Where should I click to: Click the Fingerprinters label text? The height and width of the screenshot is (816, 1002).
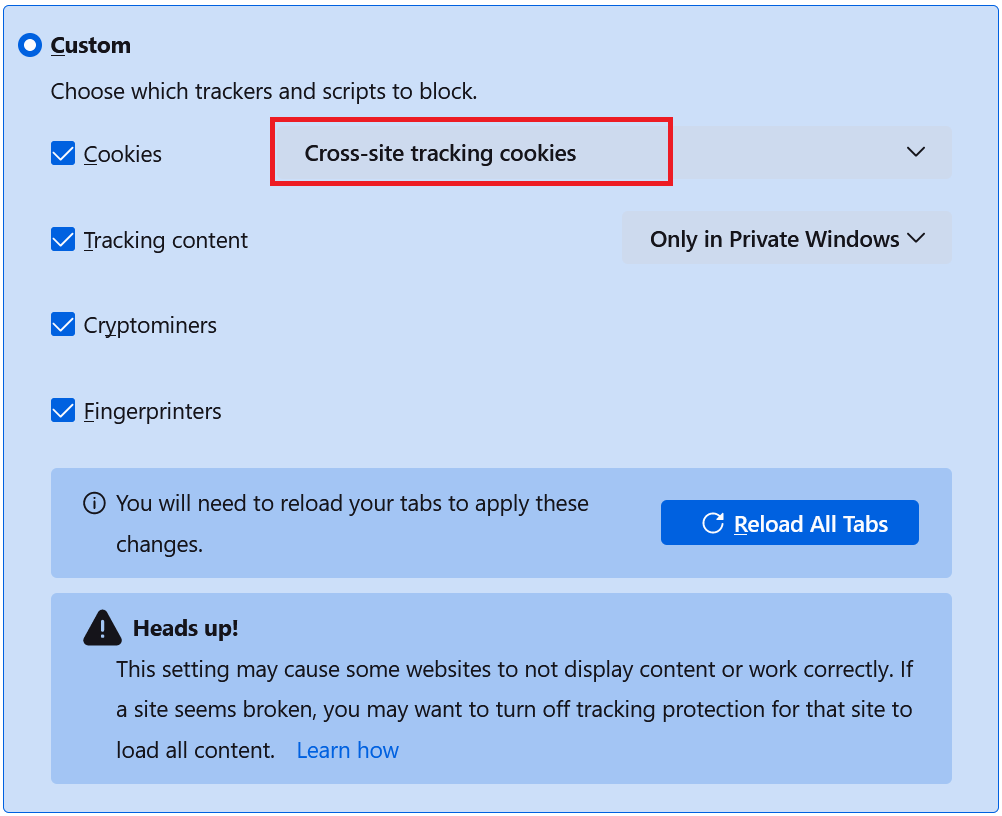click(x=154, y=410)
